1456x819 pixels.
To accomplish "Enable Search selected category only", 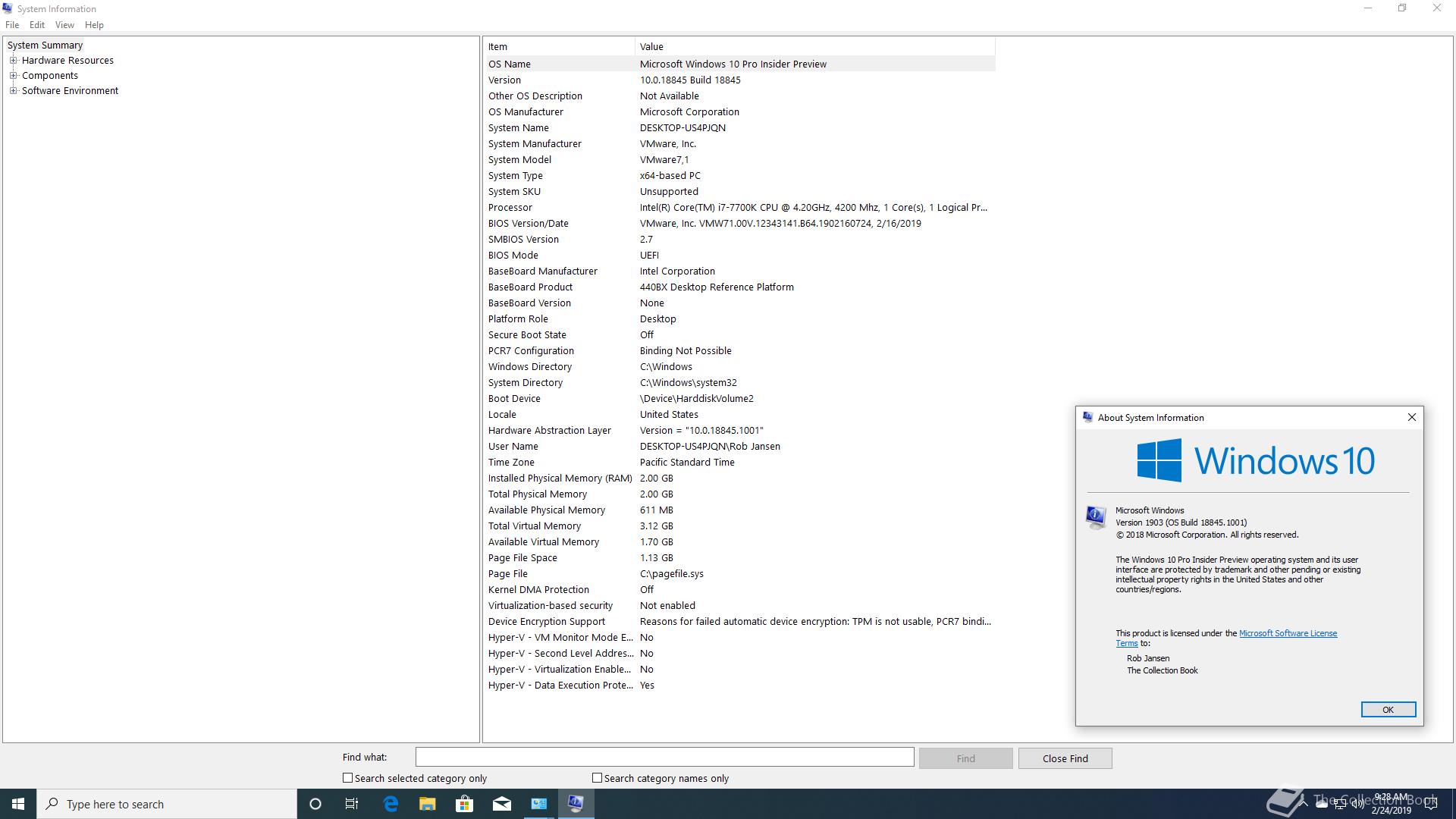I will click(x=347, y=778).
